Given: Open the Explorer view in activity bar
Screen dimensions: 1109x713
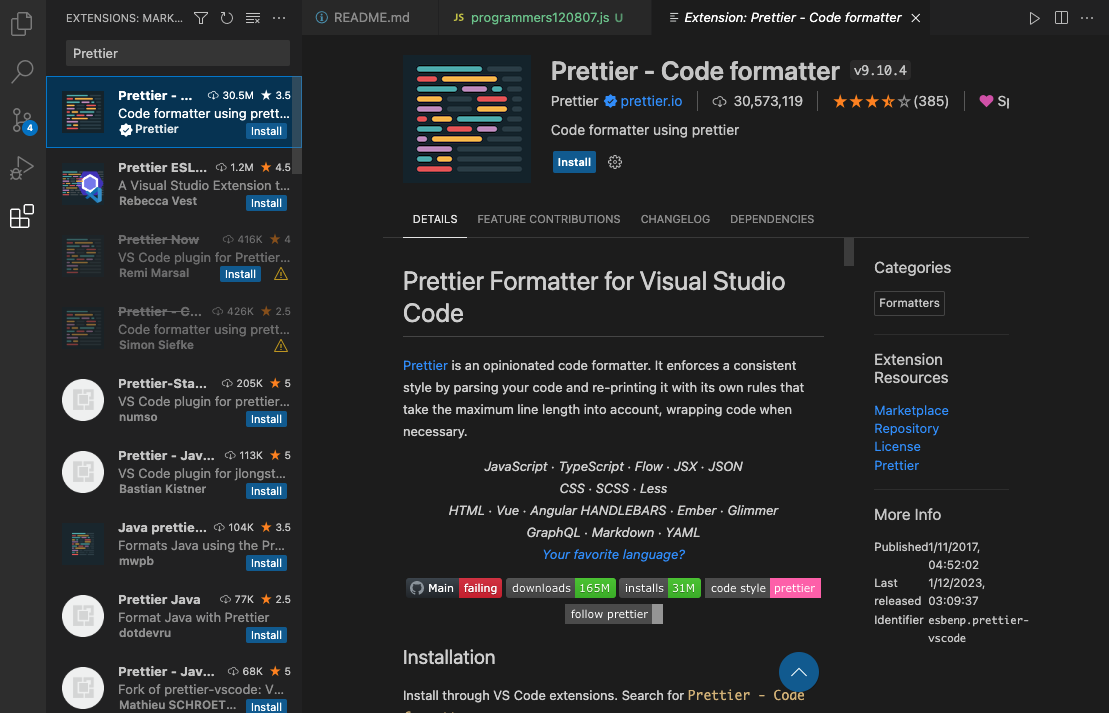Looking at the screenshot, I should pyautogui.click(x=22, y=24).
